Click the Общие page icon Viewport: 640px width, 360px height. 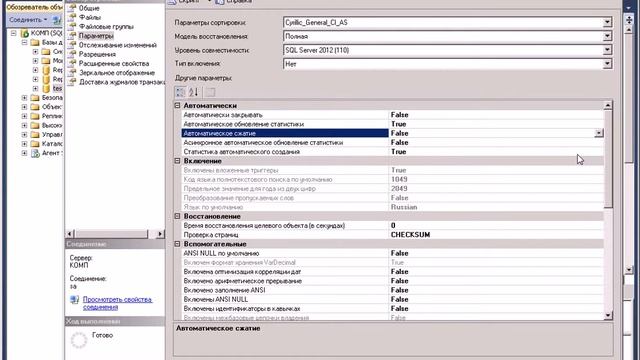72,8
